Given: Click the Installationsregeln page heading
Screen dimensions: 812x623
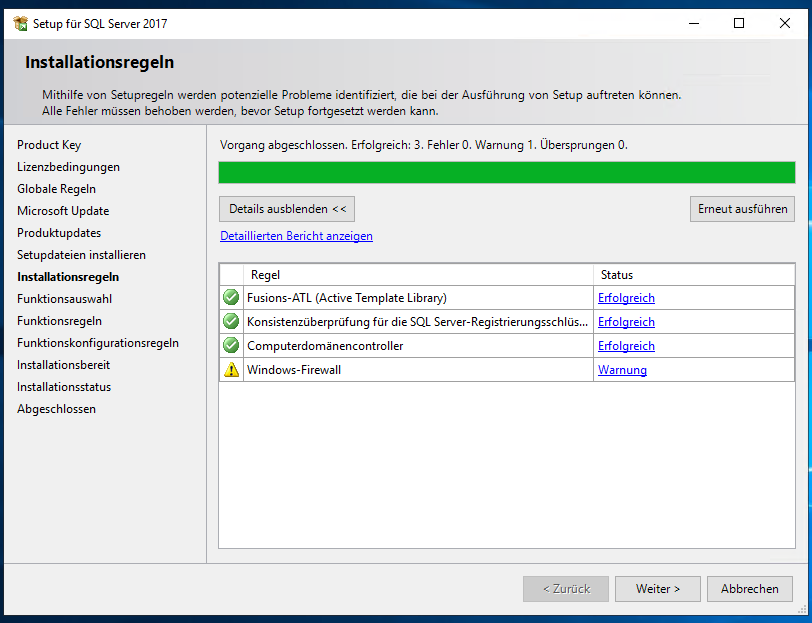Looking at the screenshot, I should coord(99,62).
